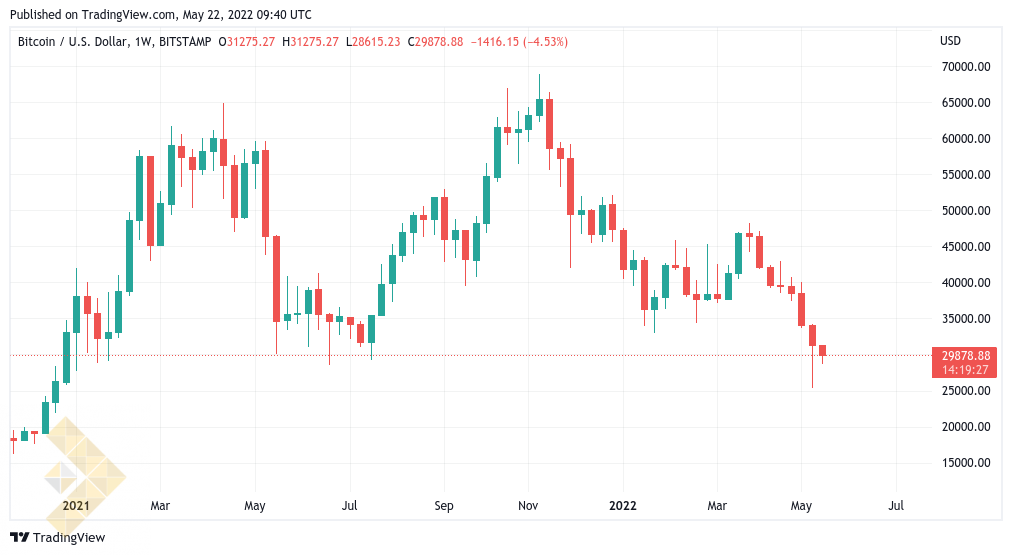This screenshot has height=555, width=1012.
Task: Open the TradingView text link
Action: (x=68, y=537)
